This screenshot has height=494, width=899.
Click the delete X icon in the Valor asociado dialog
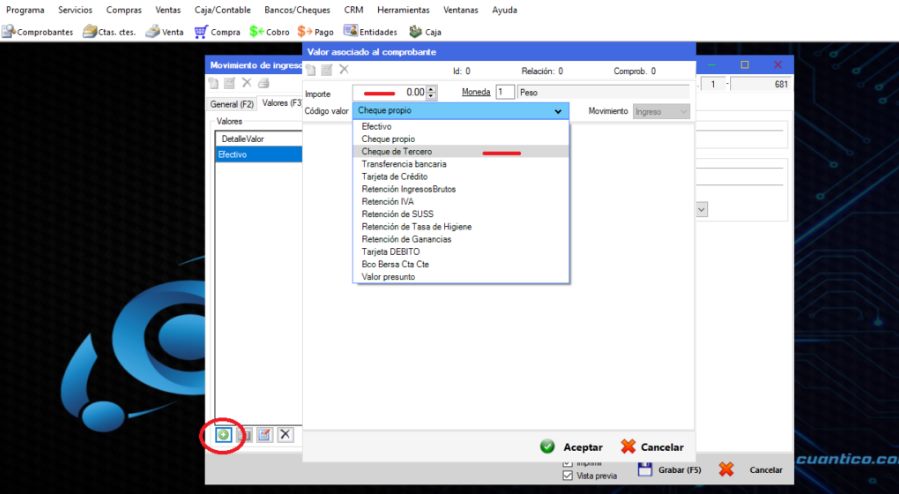(343, 69)
